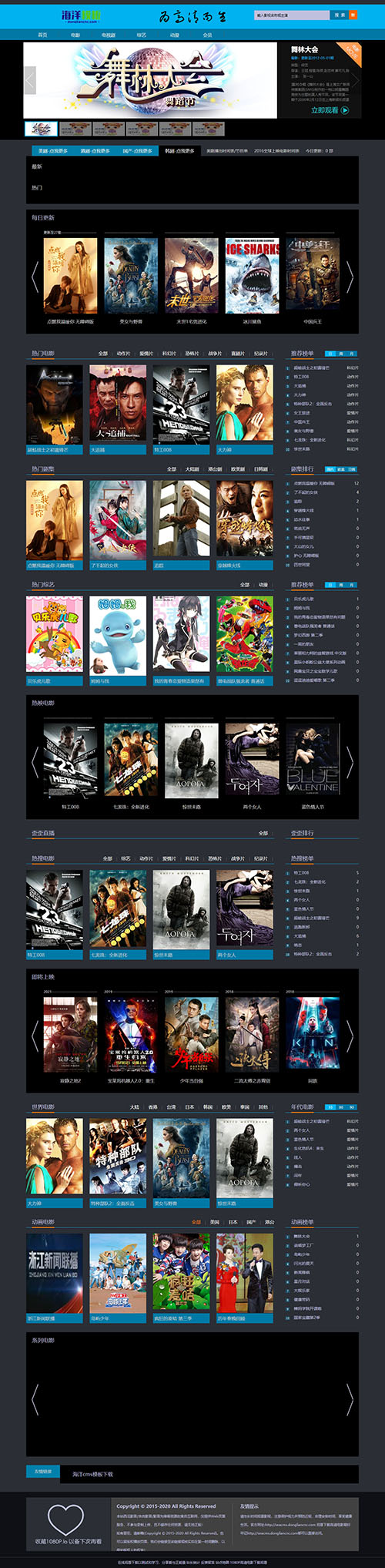Image resolution: width=385 pixels, height=1568 pixels.
Task: Click right arrow of 热映电影 carousel
Action: pos(350,761)
